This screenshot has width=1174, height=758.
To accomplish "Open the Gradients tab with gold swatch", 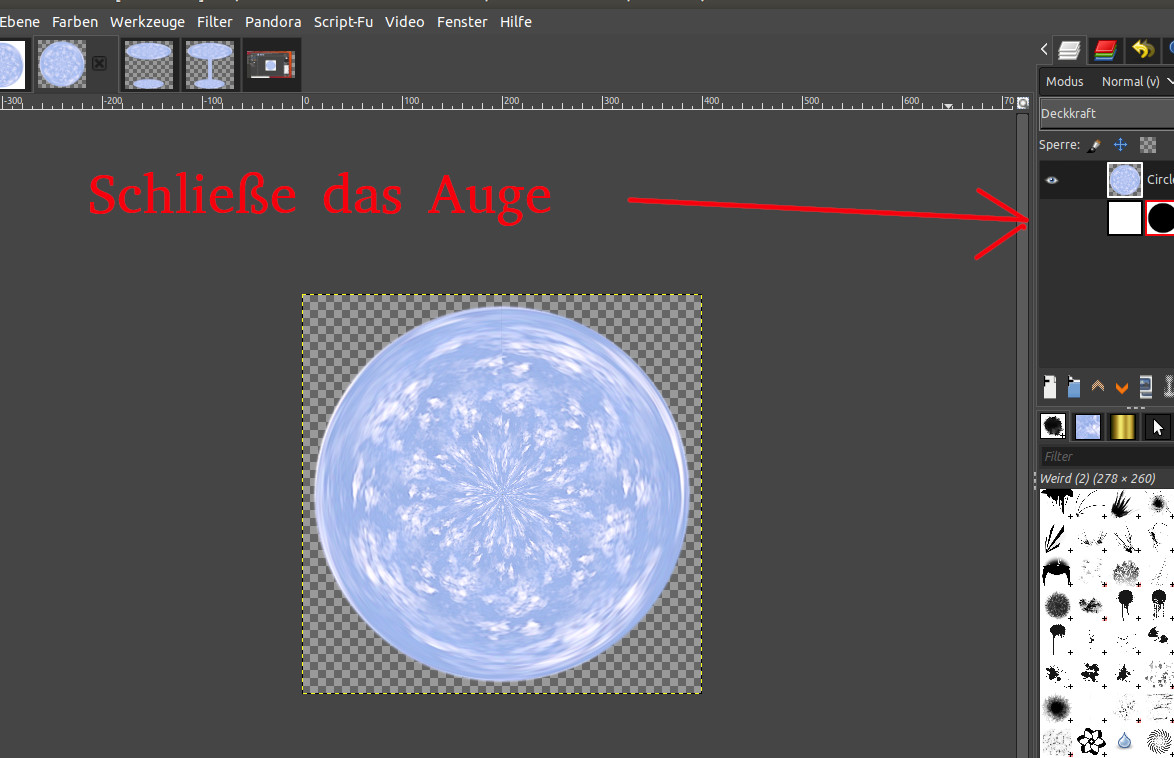I will point(1122,427).
